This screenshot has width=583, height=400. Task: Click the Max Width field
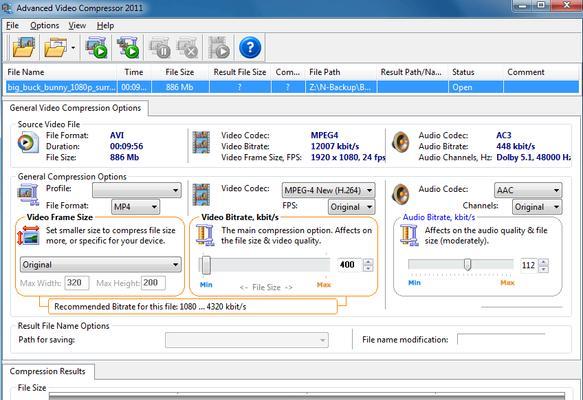click(x=77, y=283)
